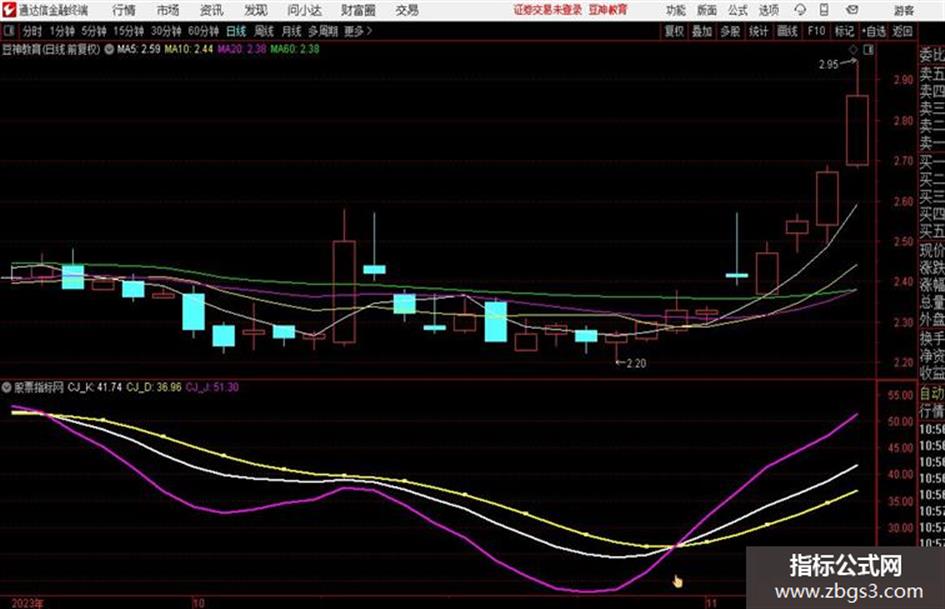
Task: Click the diamond icon at chart top-right
Action: pyautogui.click(x=853, y=50)
